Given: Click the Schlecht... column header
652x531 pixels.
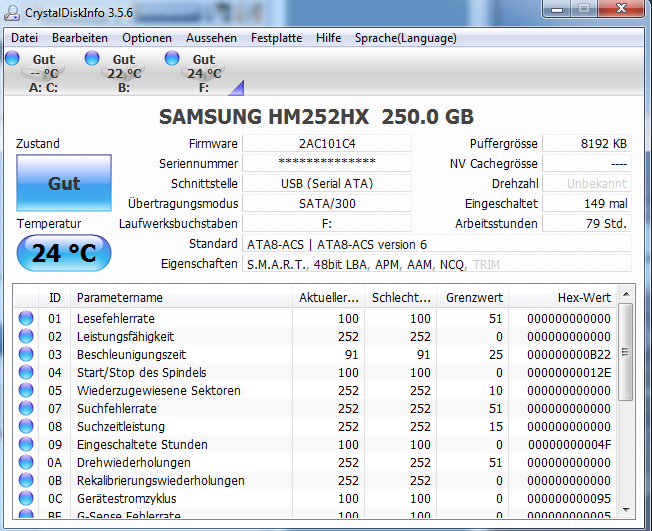Looking at the screenshot, I should point(401,297).
